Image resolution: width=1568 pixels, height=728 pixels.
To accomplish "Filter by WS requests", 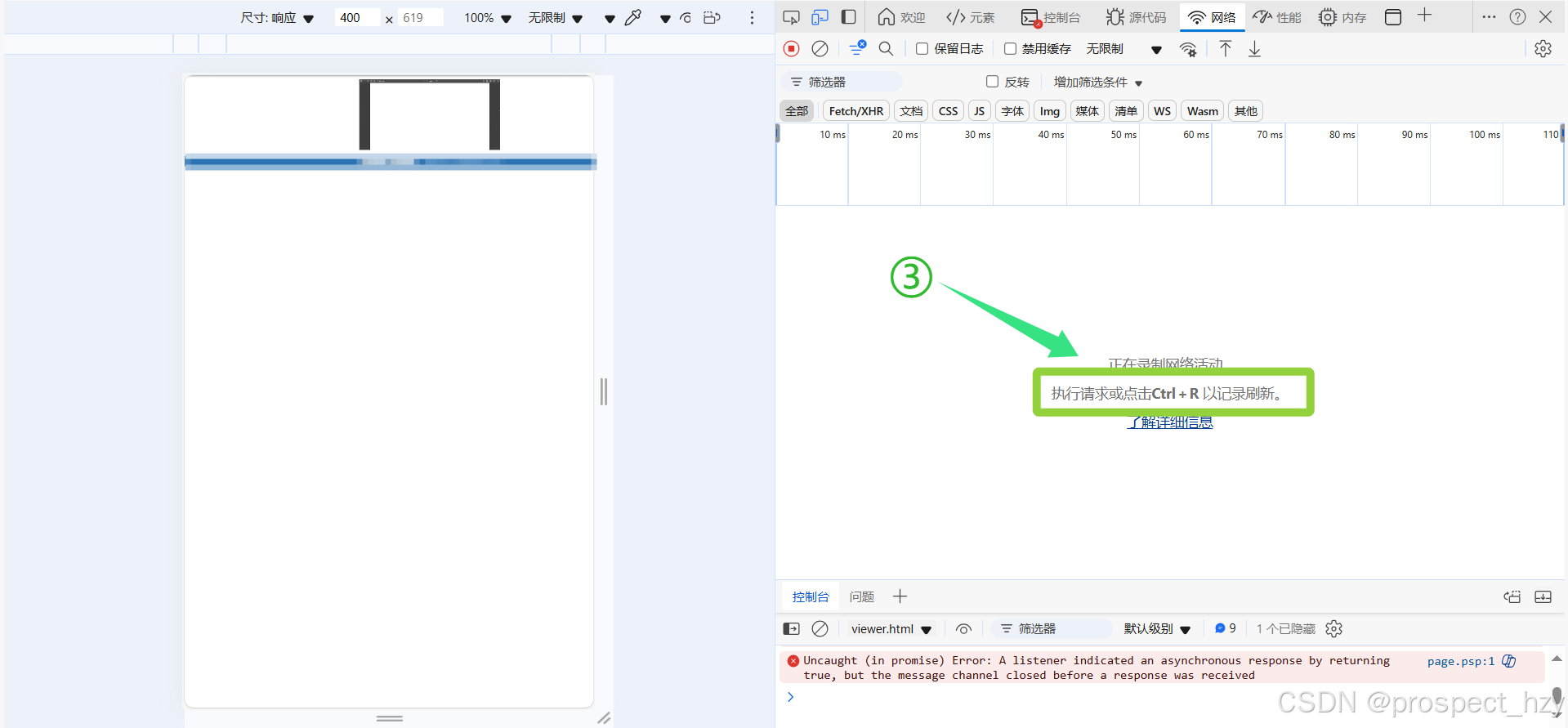I will 1162,111.
